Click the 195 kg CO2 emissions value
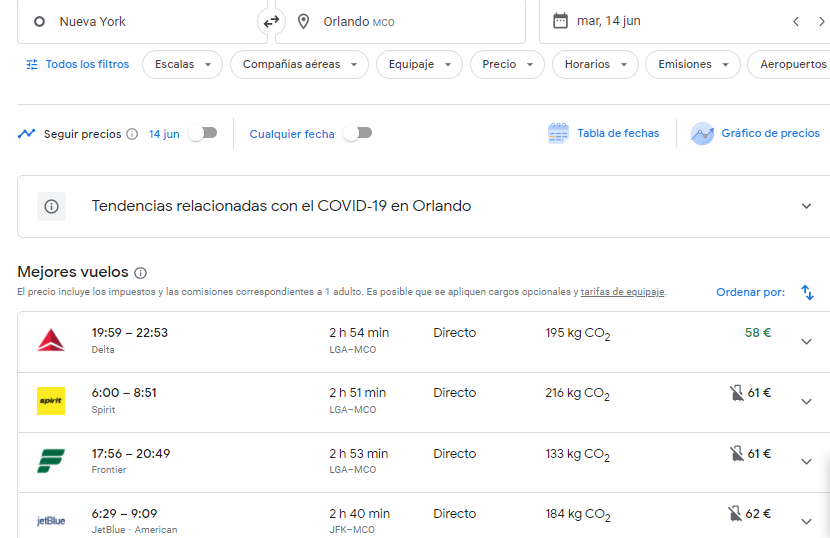Image resolution: width=830 pixels, height=538 pixels. 578,334
